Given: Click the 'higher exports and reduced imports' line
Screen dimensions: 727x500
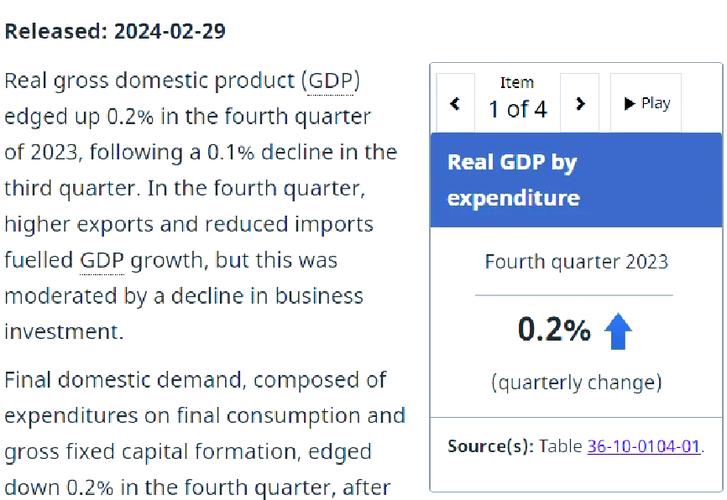Looking at the screenshot, I should tap(189, 225).
